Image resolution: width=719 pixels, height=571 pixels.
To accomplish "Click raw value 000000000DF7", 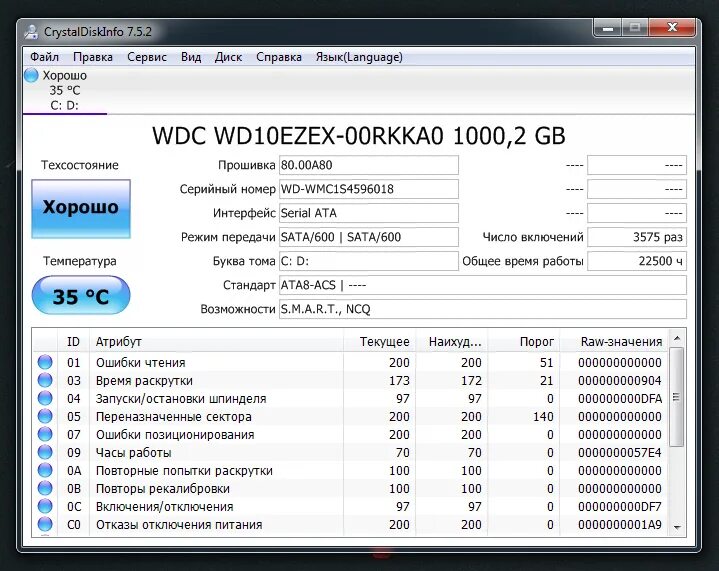I will (x=619, y=506).
